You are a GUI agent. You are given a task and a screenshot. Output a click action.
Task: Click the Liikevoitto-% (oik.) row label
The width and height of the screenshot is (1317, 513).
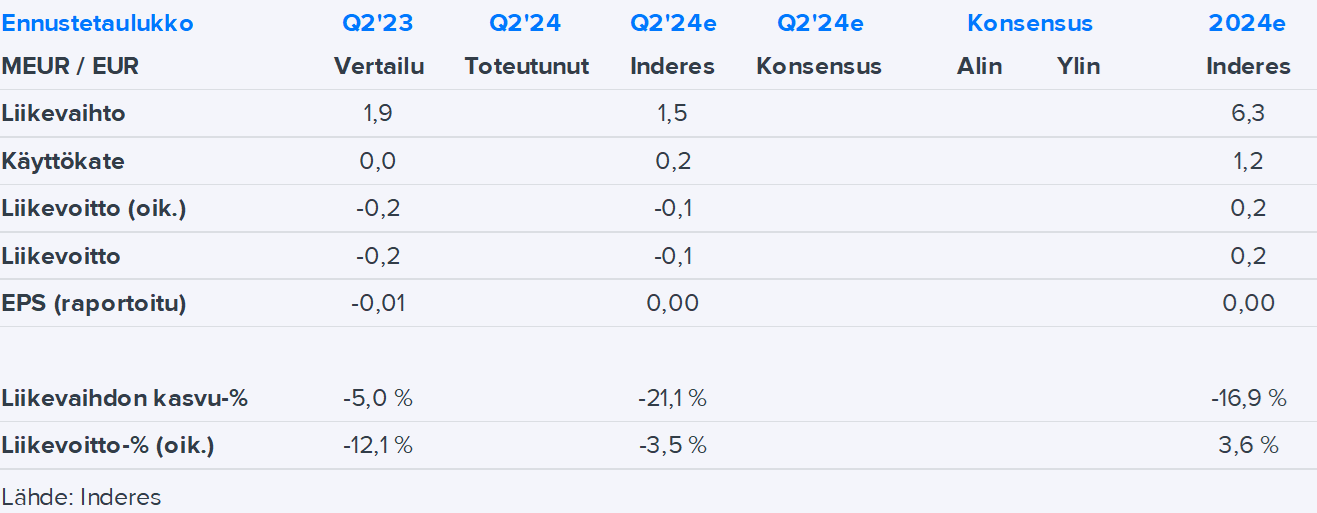(x=108, y=445)
